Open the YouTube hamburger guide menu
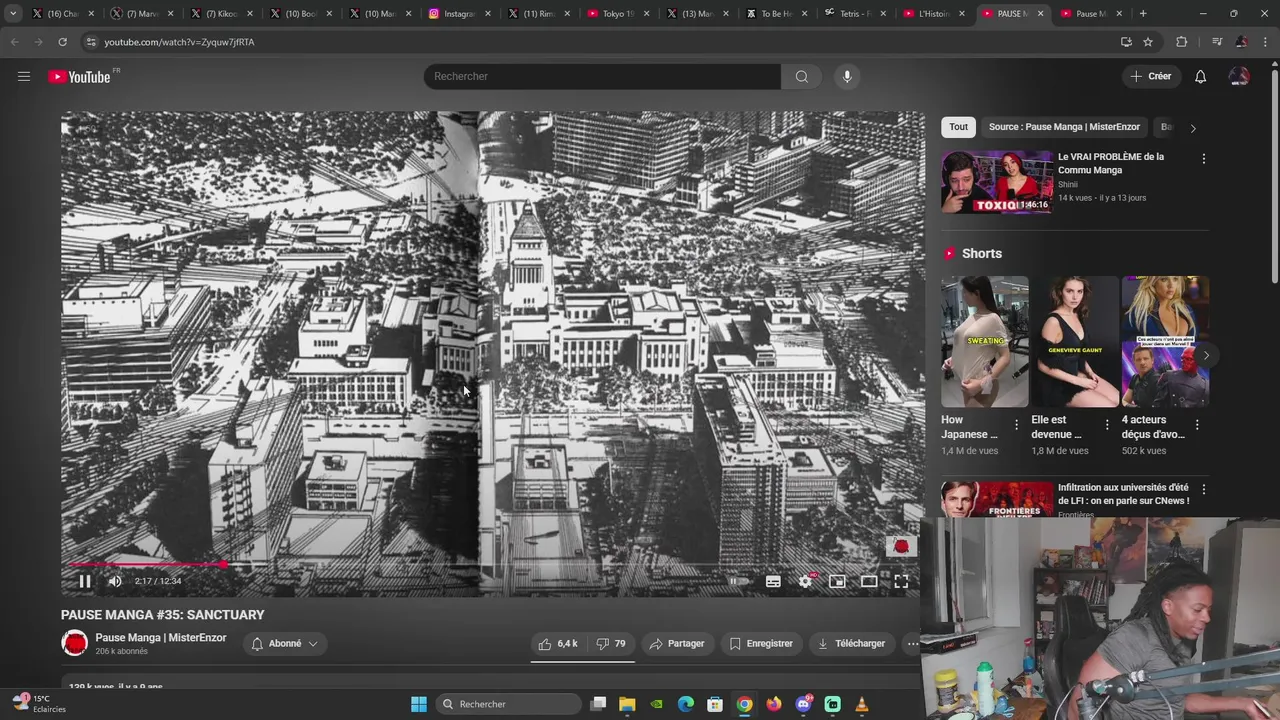 pos(24,76)
